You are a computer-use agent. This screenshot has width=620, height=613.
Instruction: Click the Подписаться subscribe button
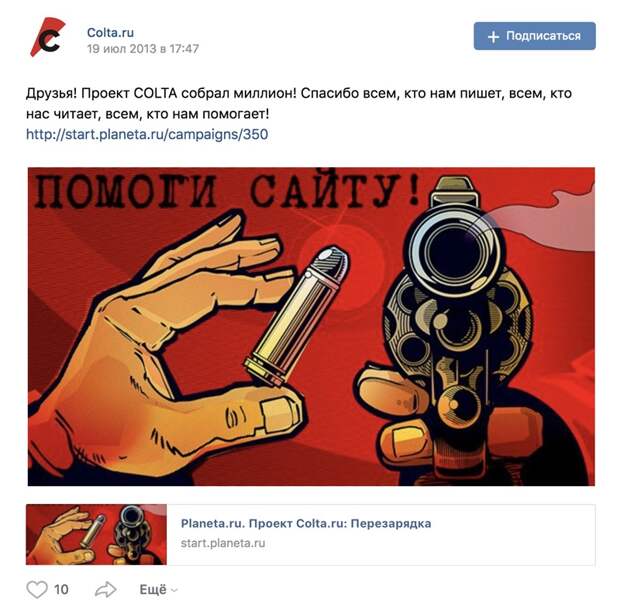click(535, 36)
